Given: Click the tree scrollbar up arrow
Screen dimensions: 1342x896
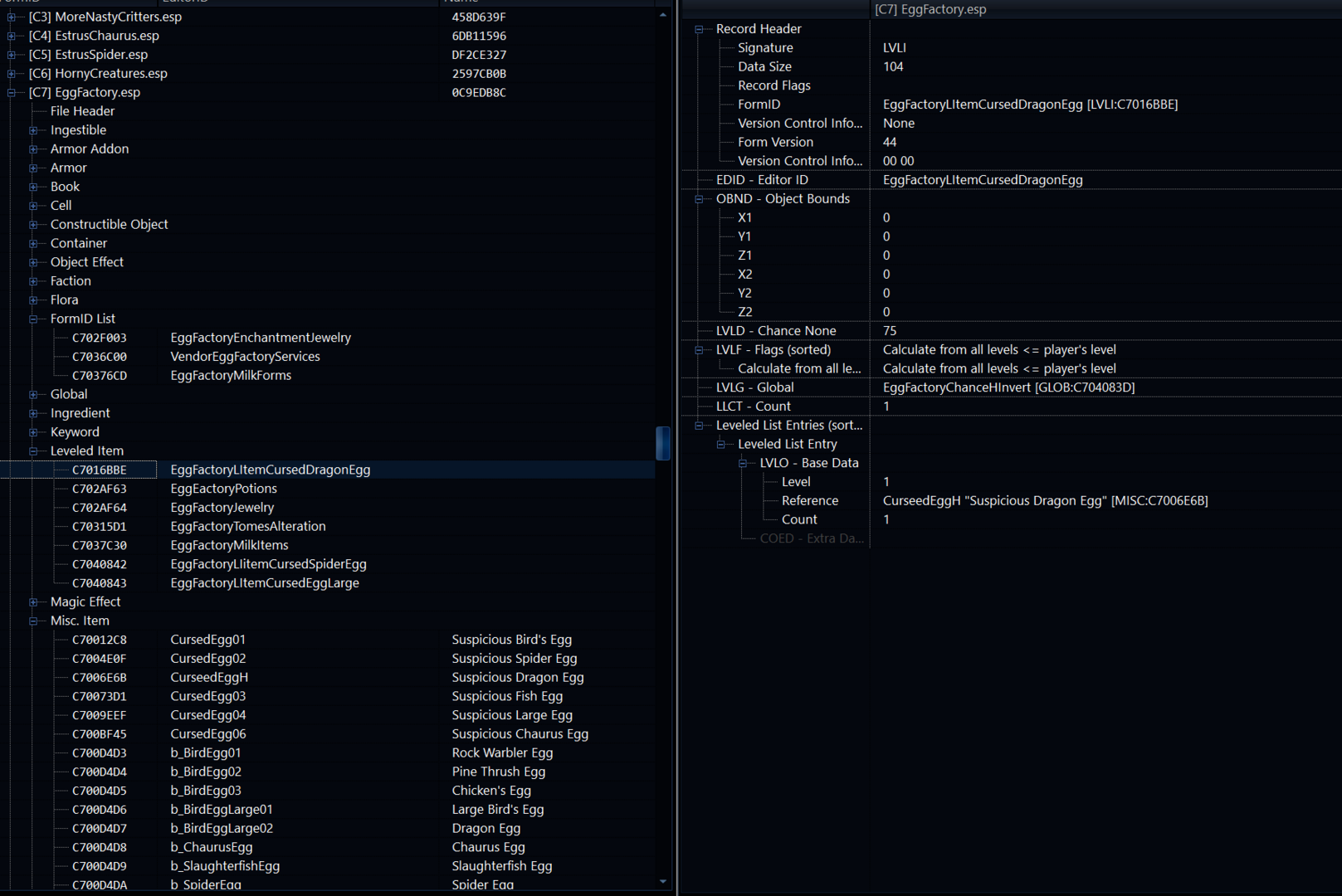Looking at the screenshot, I should pyautogui.click(x=662, y=15).
